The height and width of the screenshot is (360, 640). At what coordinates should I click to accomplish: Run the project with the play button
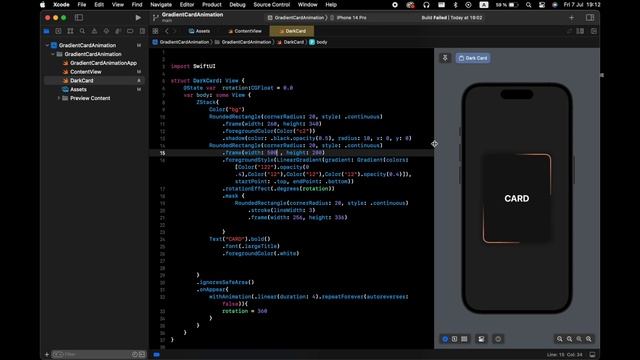[138, 18]
